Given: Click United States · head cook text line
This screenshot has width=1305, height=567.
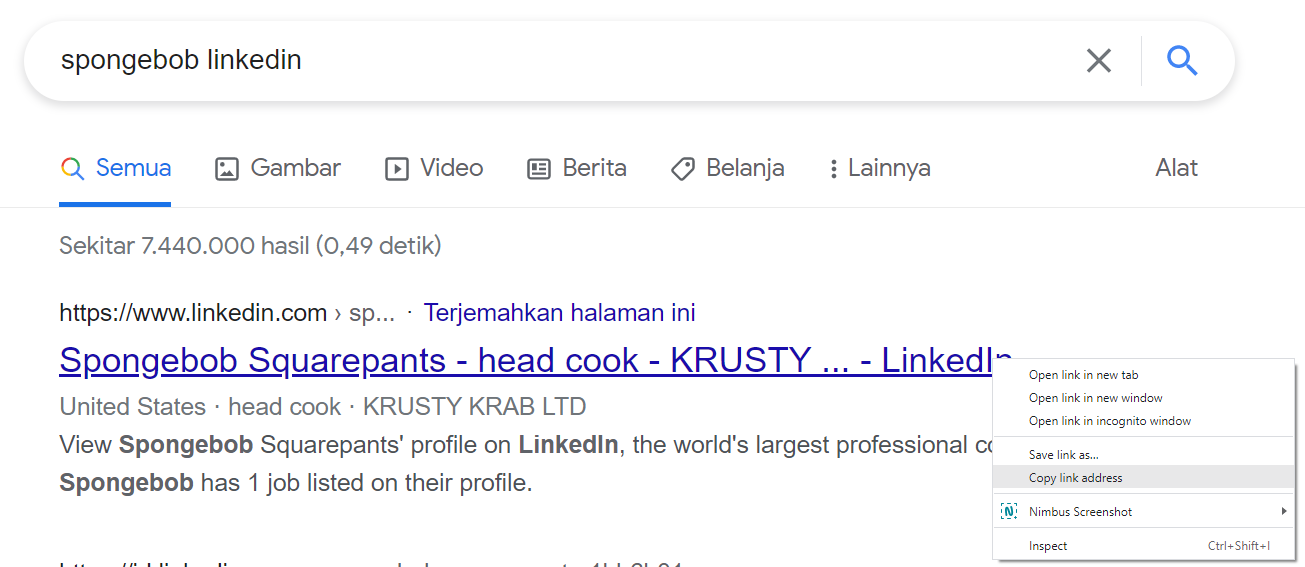Looking at the screenshot, I should coord(323,407).
